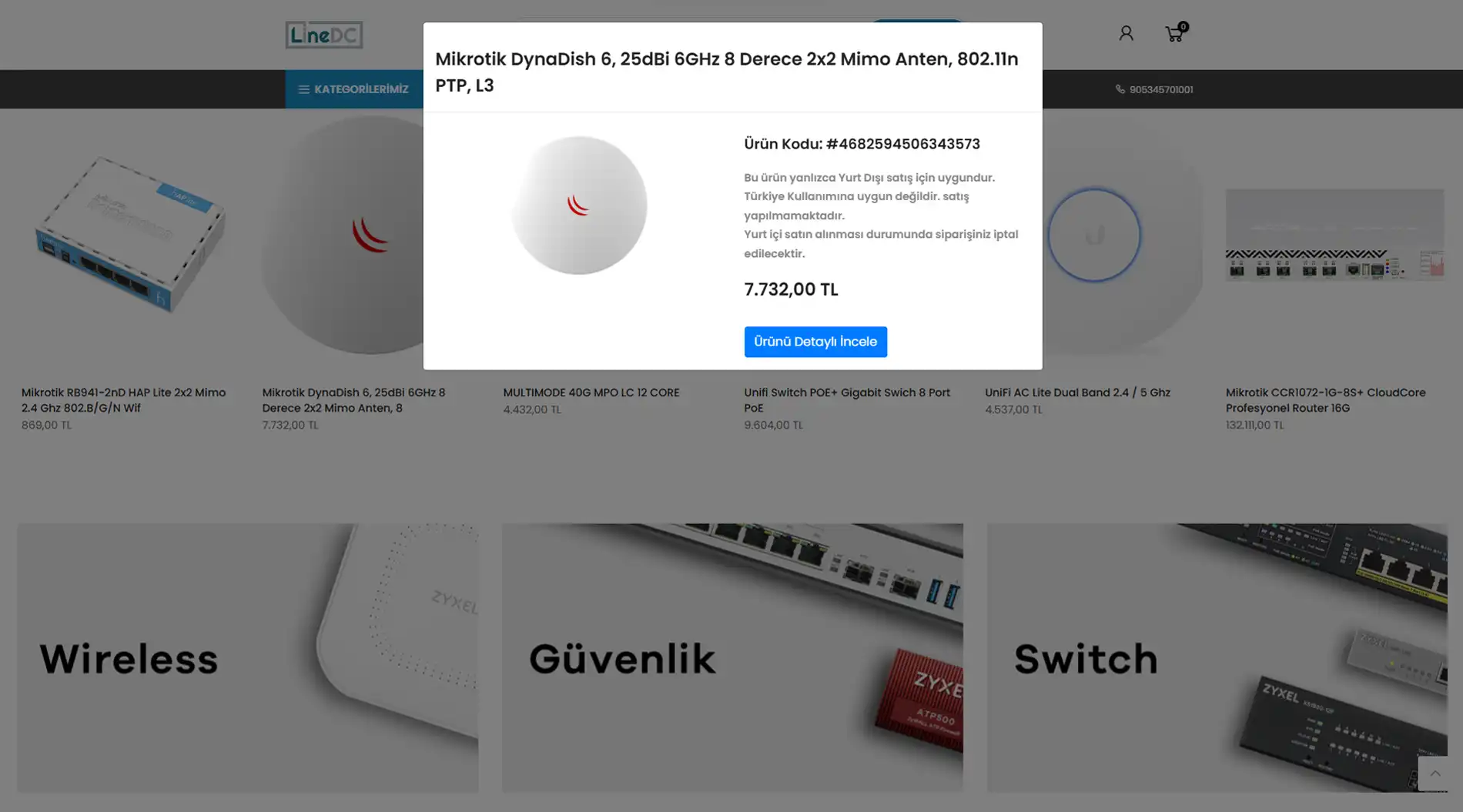Image resolution: width=1463 pixels, height=812 pixels.
Task: Click the phone icon beside 905345701001
Action: tap(1120, 89)
